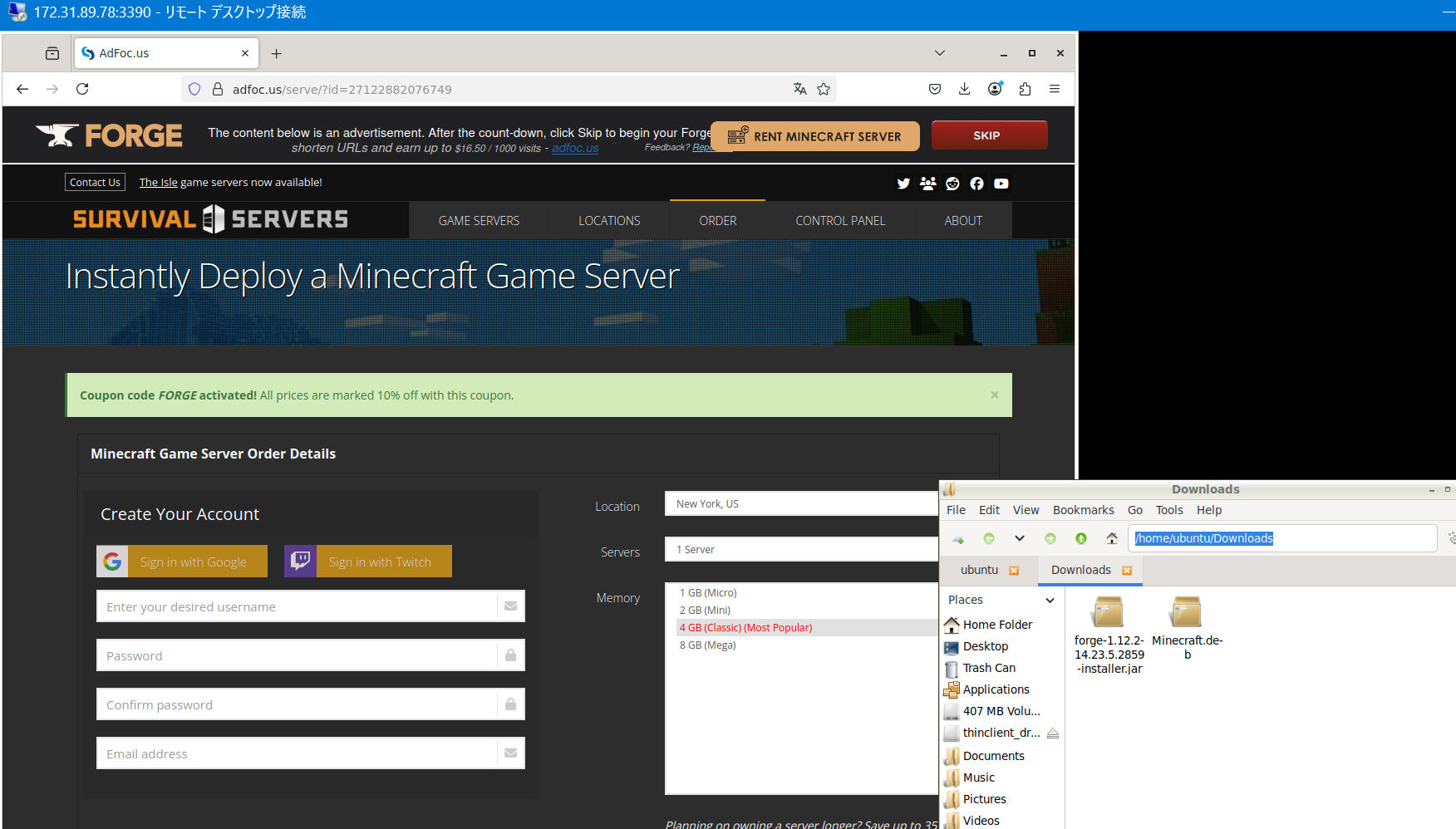Eject the thinclient_dr... volume

point(1053,733)
